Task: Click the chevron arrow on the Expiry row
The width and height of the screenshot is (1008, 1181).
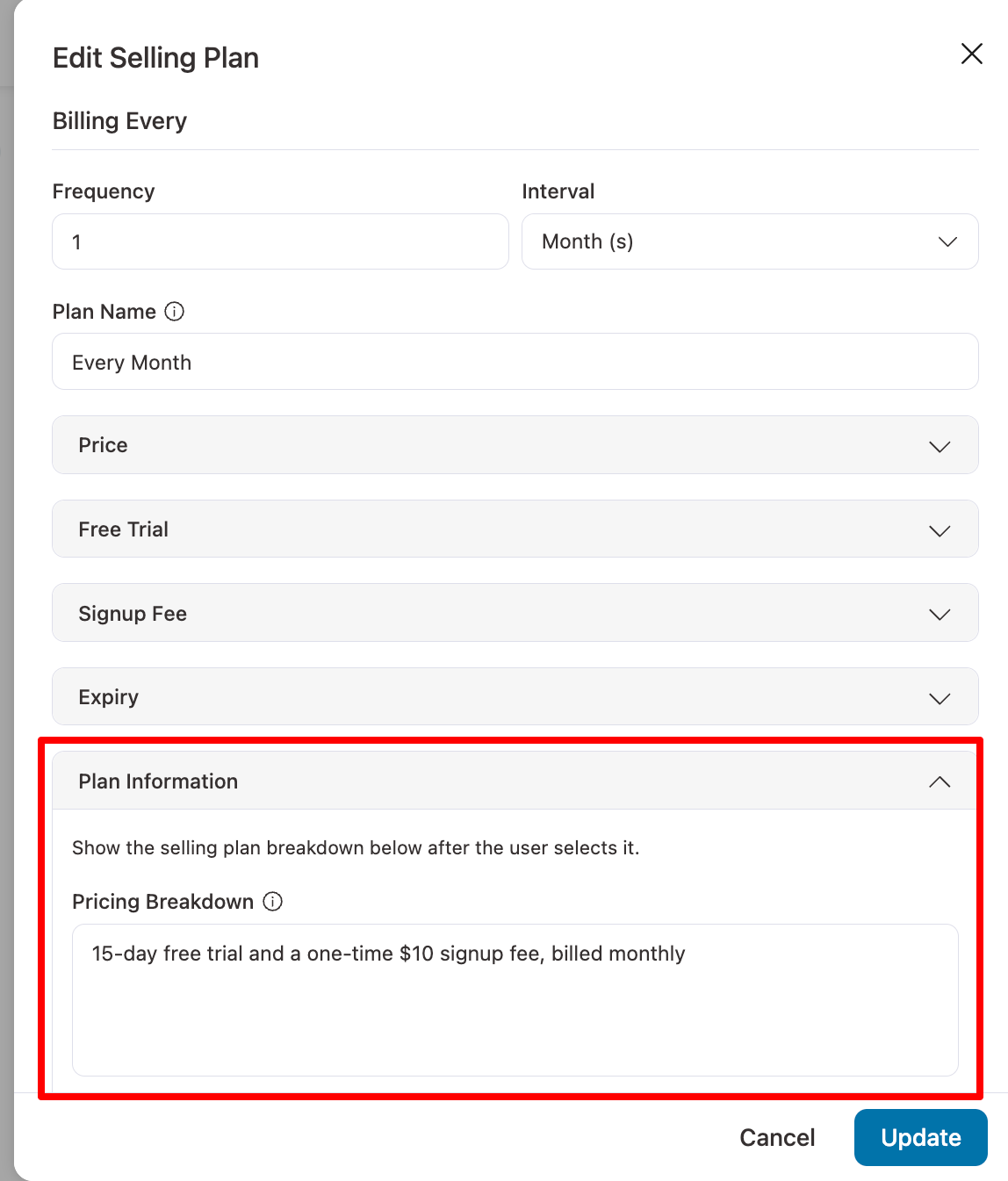Action: click(940, 698)
